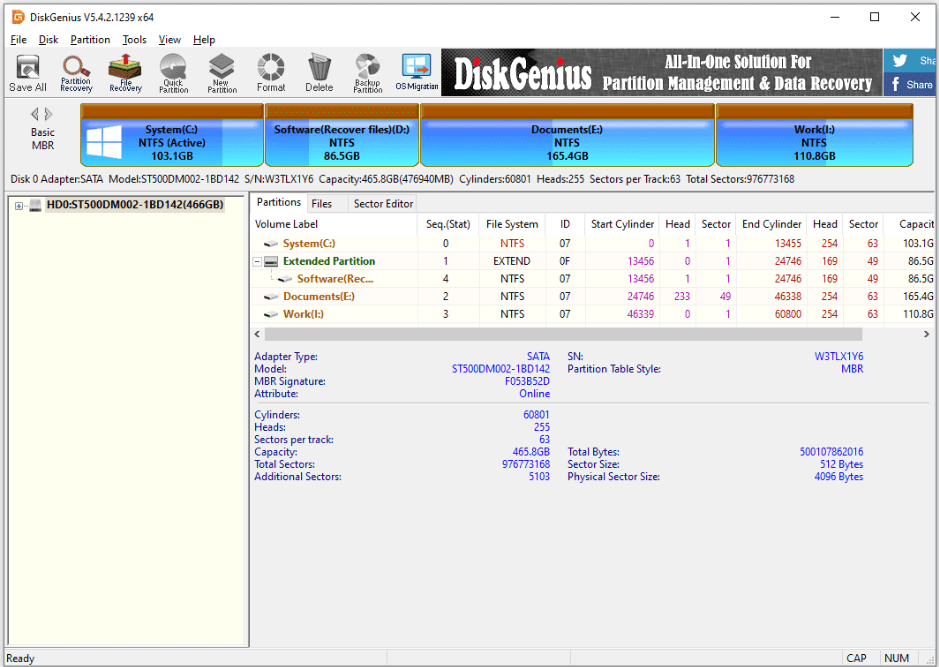Start the OS Migration tool
The height and width of the screenshot is (667, 939).
[x=416, y=73]
